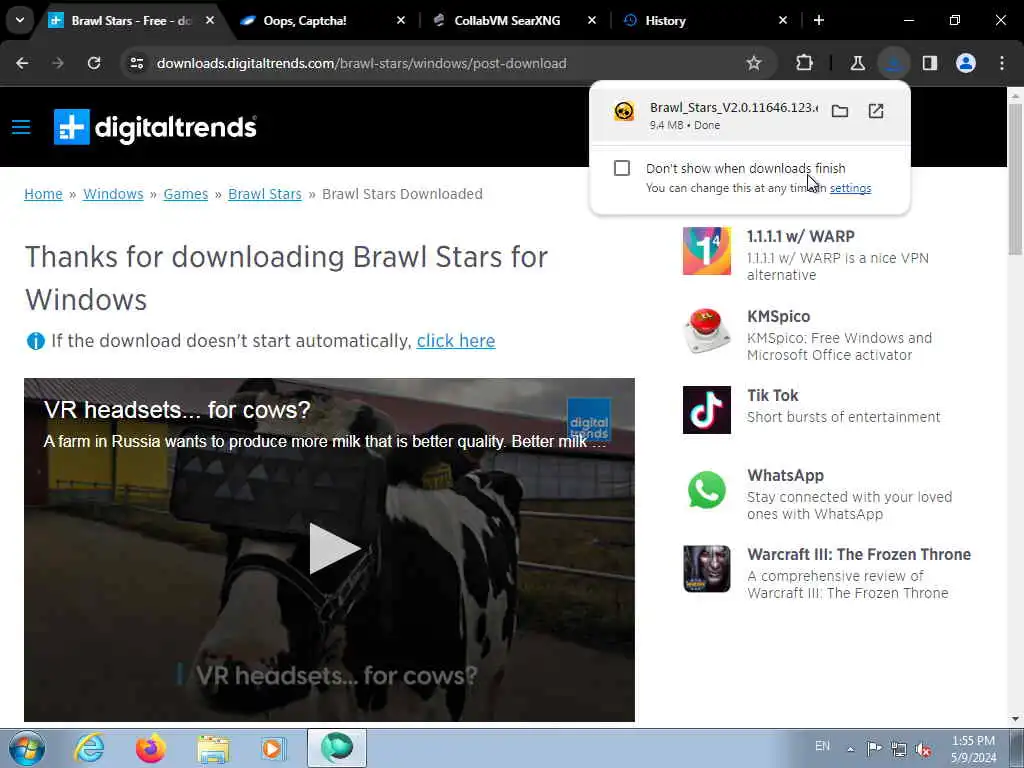
Task: Open Windows Explorer from taskbar
Action: (213, 748)
